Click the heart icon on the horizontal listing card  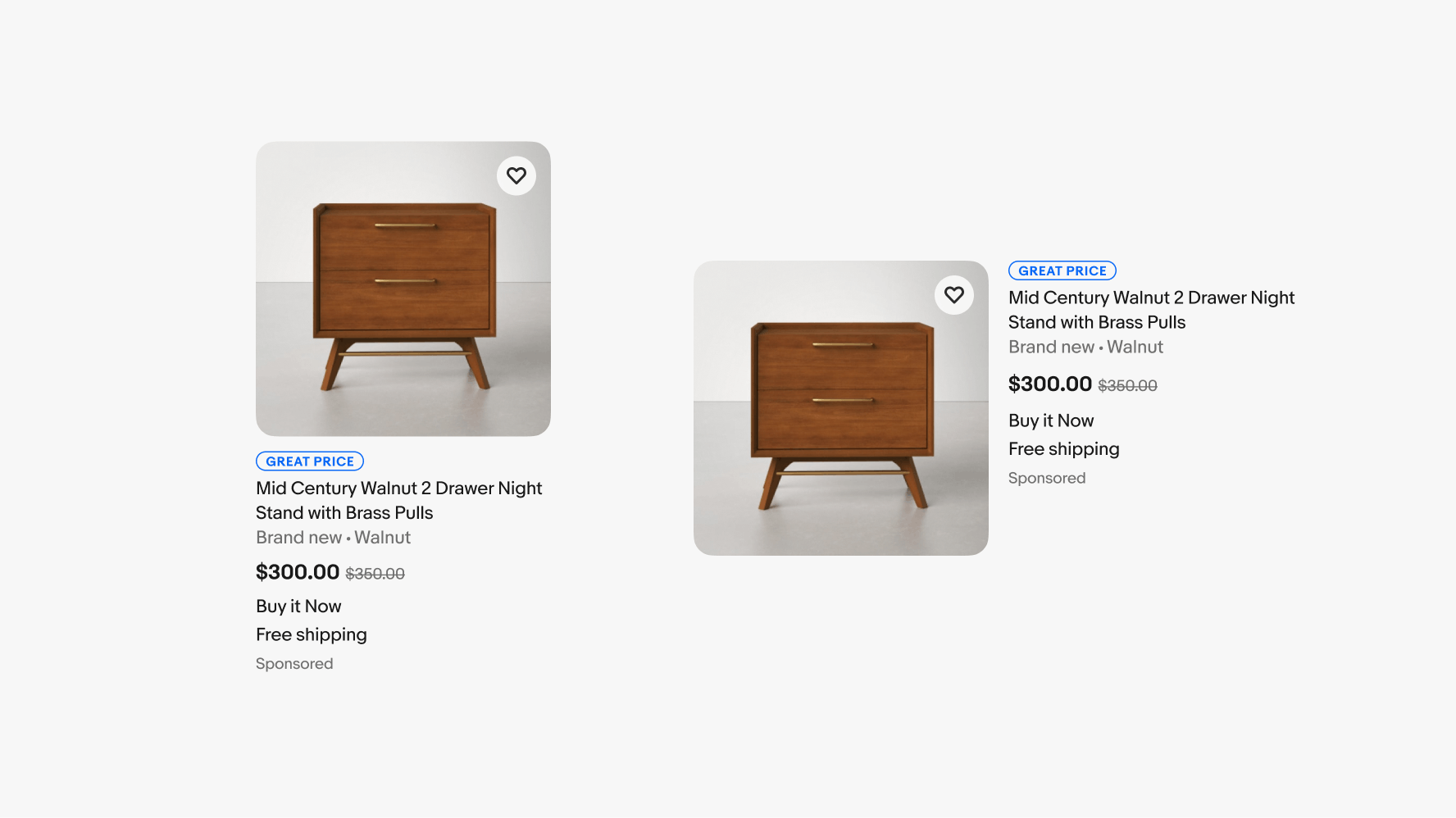(953, 295)
